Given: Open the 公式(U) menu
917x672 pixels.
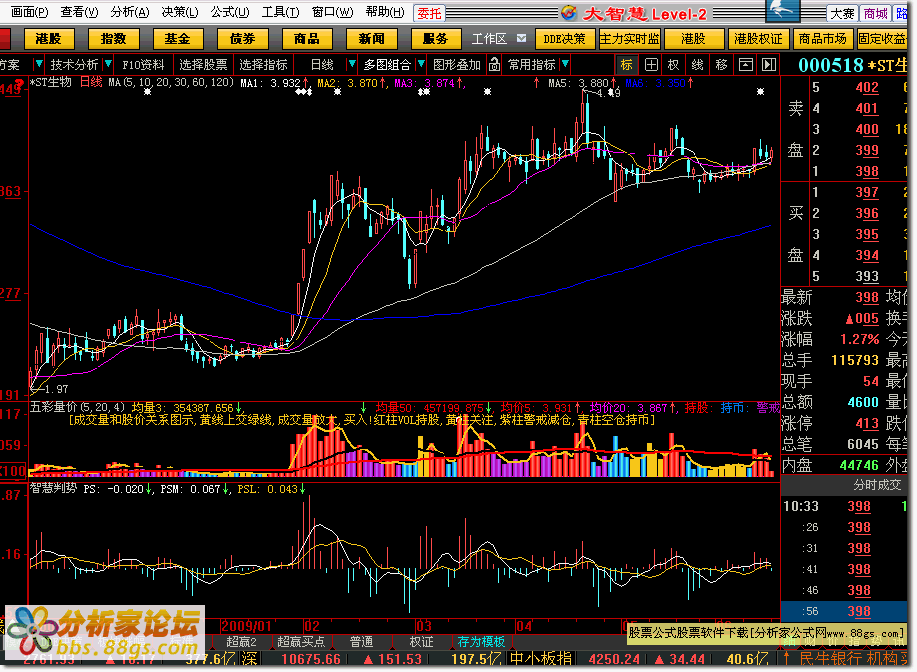Looking at the screenshot, I should click(x=230, y=12).
